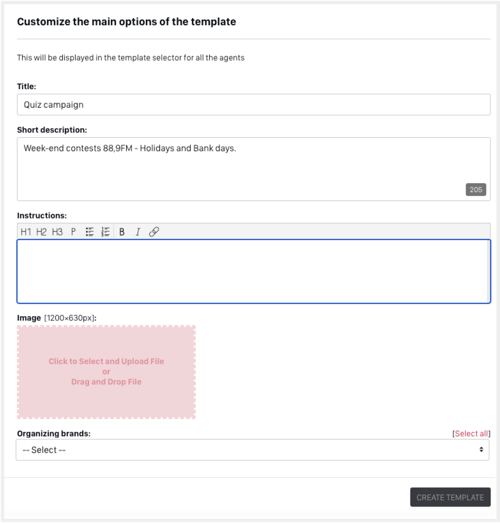The image size is (500, 523).
Task: Click the Short description label
Action: [x=52, y=130]
